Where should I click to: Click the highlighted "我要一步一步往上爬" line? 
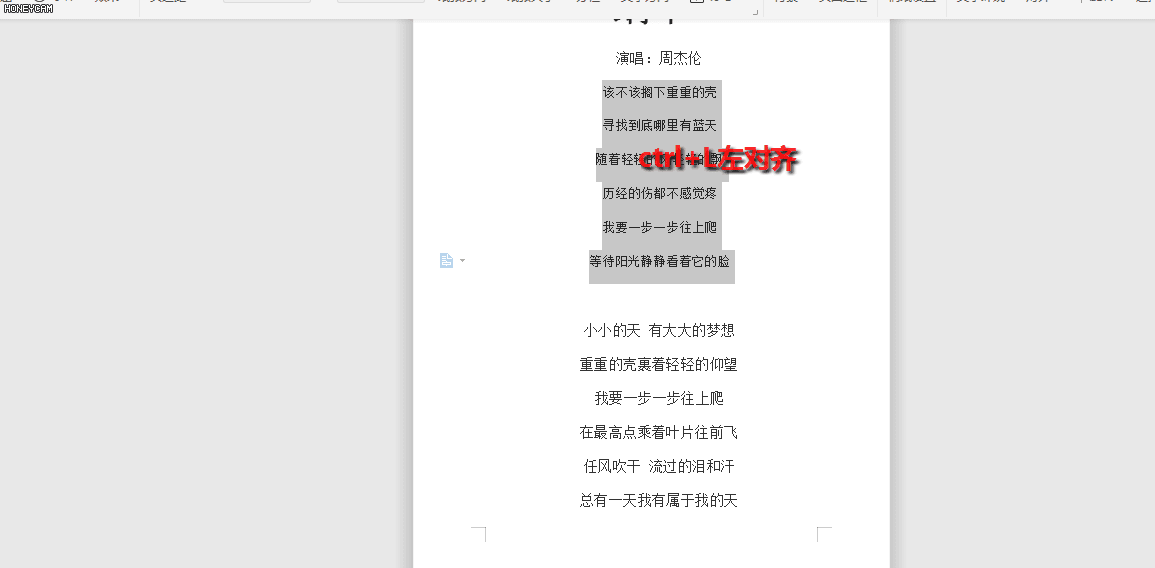[x=659, y=227]
